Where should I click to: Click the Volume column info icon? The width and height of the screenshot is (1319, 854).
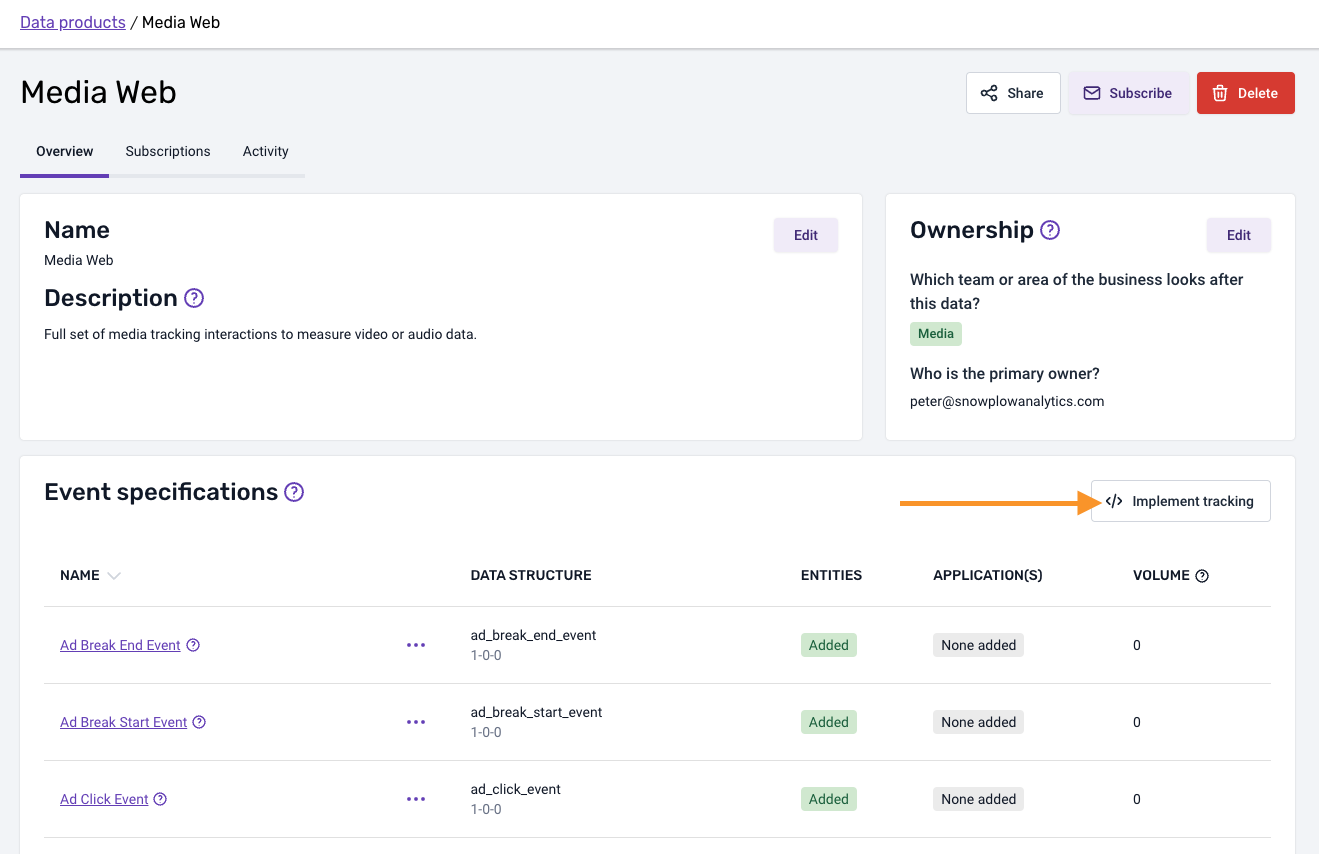pyautogui.click(x=1202, y=576)
